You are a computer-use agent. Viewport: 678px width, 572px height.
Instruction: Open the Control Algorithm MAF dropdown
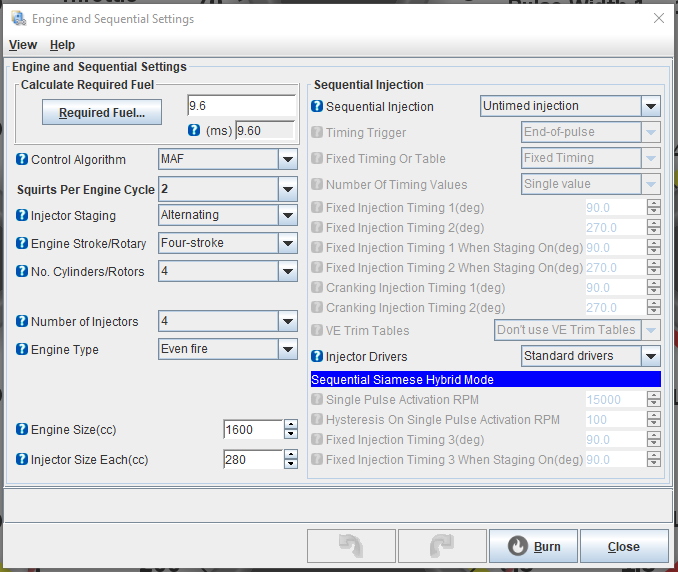[228, 159]
